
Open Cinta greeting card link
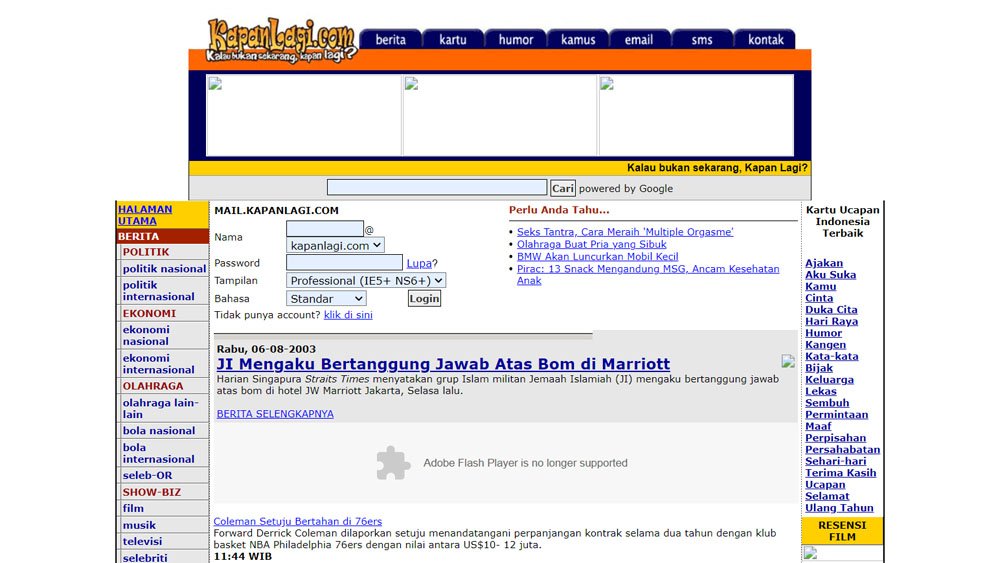pyautogui.click(x=819, y=298)
